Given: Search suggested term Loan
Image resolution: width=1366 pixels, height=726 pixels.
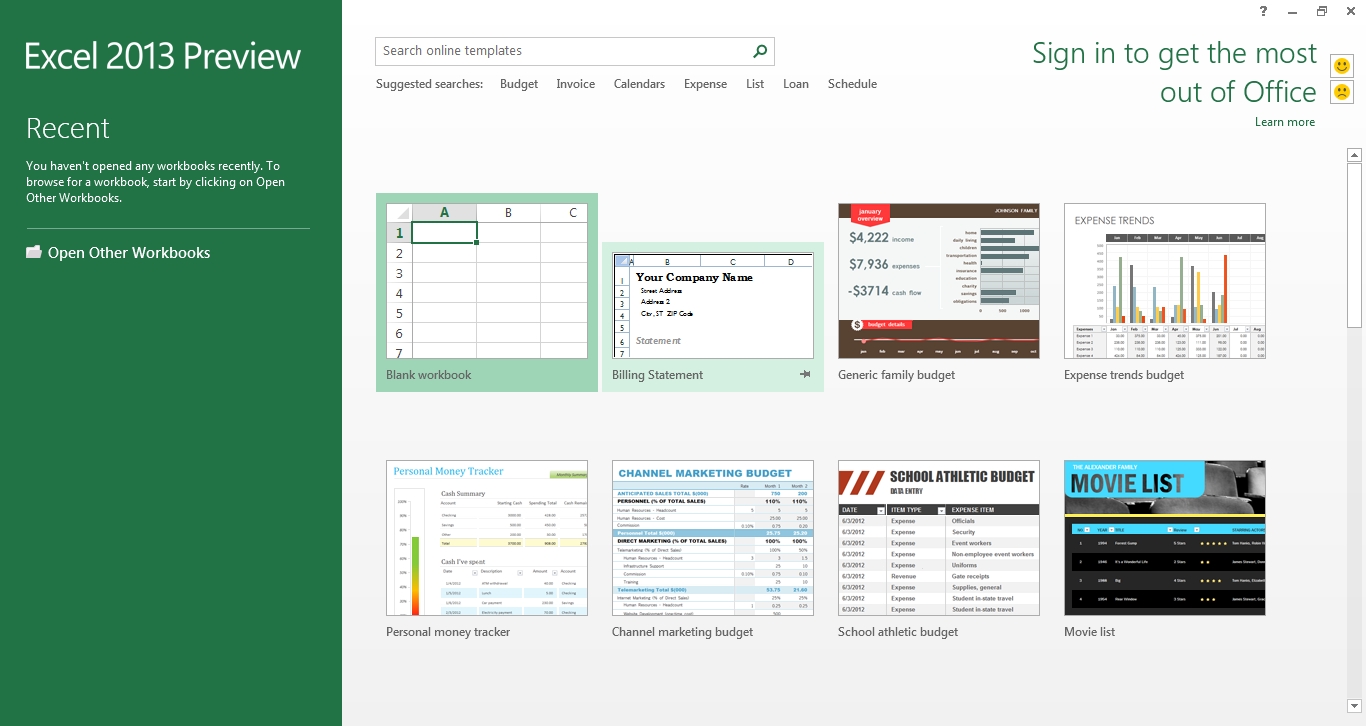Looking at the screenshot, I should click(x=796, y=84).
